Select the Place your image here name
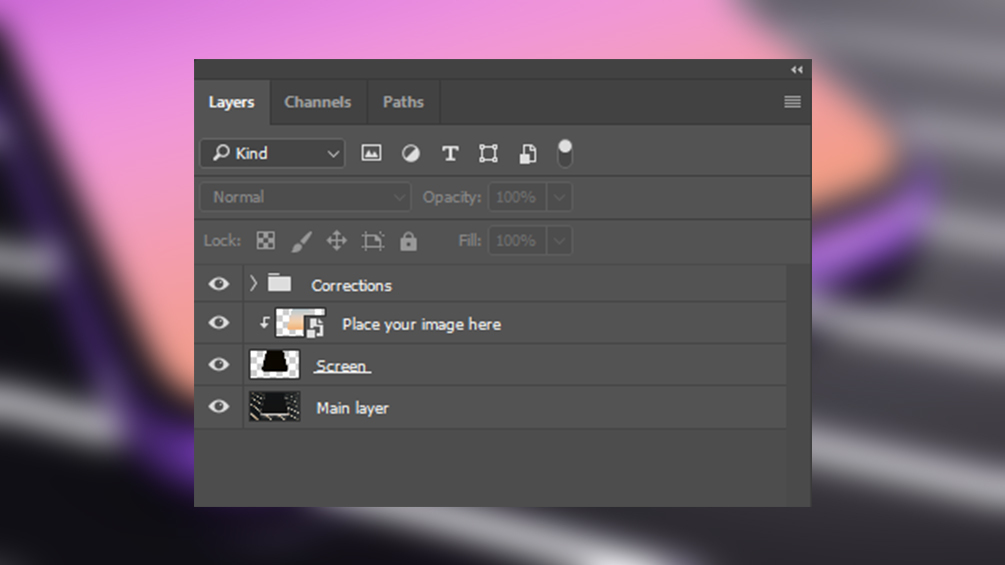This screenshot has width=1005, height=565. point(421,325)
